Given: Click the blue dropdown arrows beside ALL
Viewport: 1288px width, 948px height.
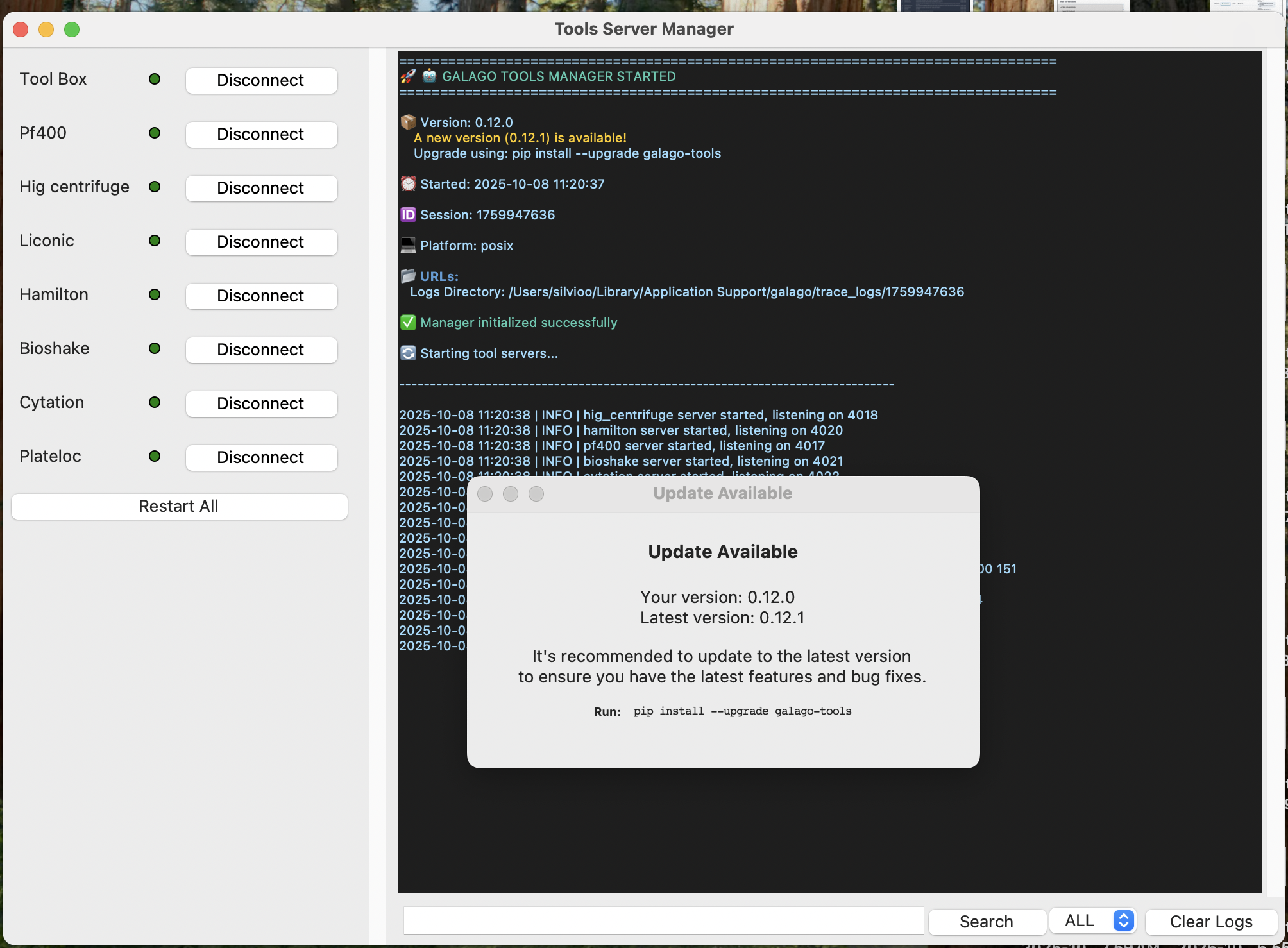Looking at the screenshot, I should click(1123, 921).
